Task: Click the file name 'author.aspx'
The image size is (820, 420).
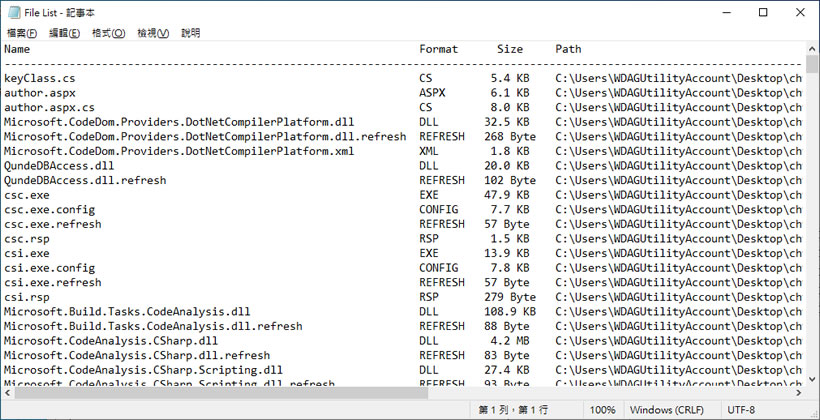Action: click(x=40, y=93)
